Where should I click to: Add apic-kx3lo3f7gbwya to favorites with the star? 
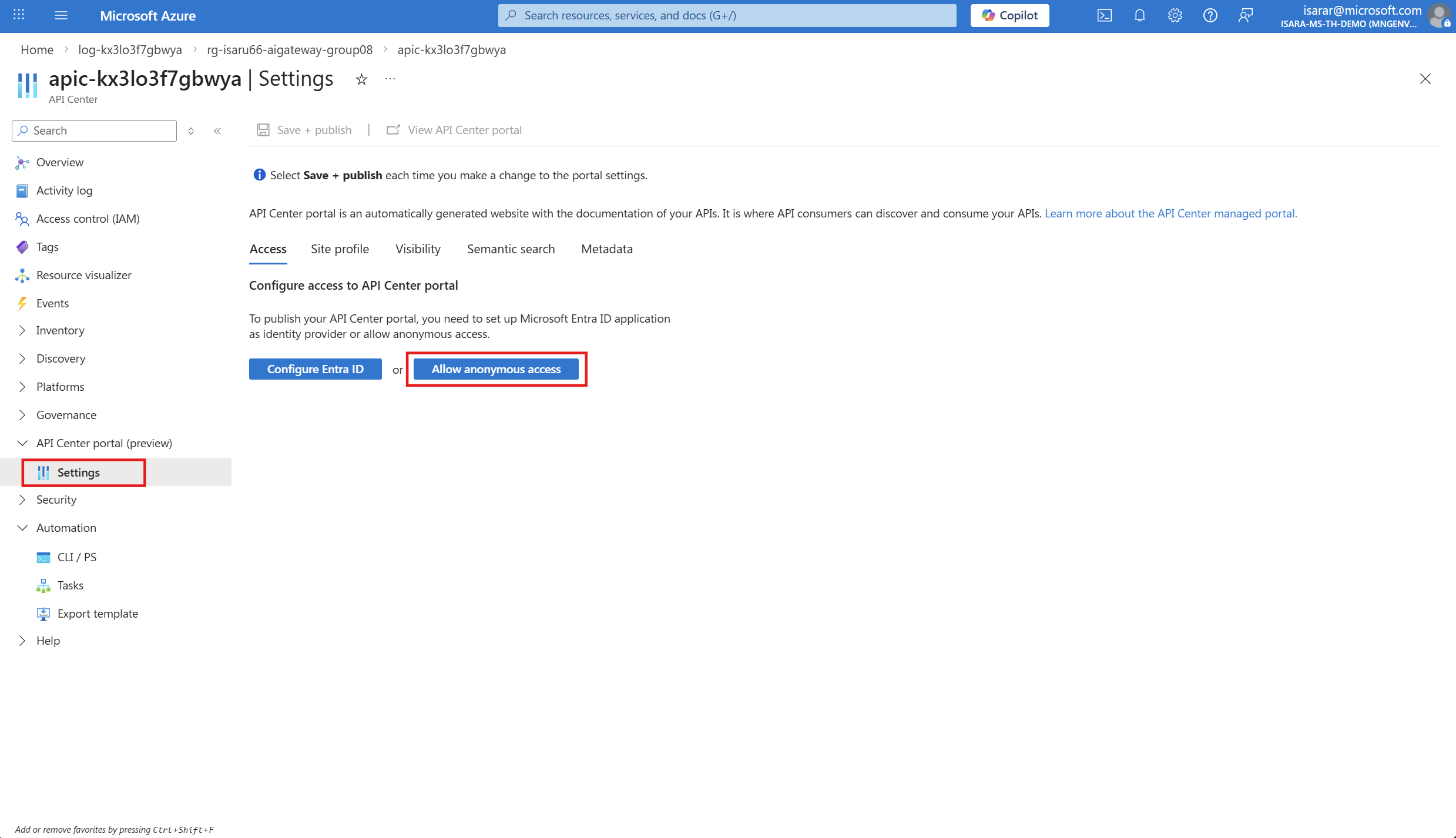pos(361,79)
